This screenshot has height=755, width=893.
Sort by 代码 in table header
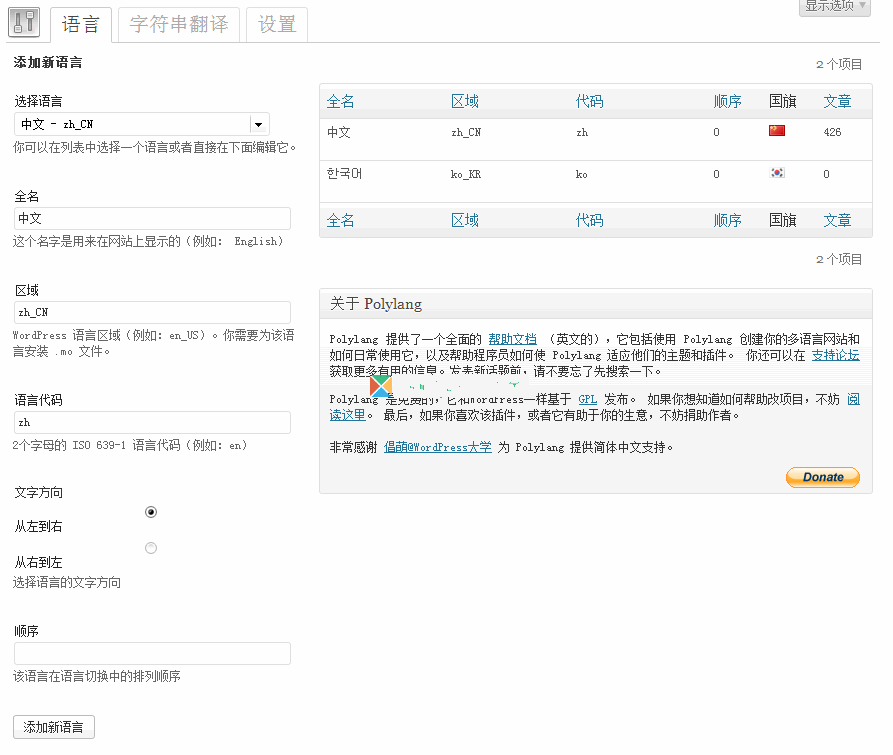coord(589,101)
